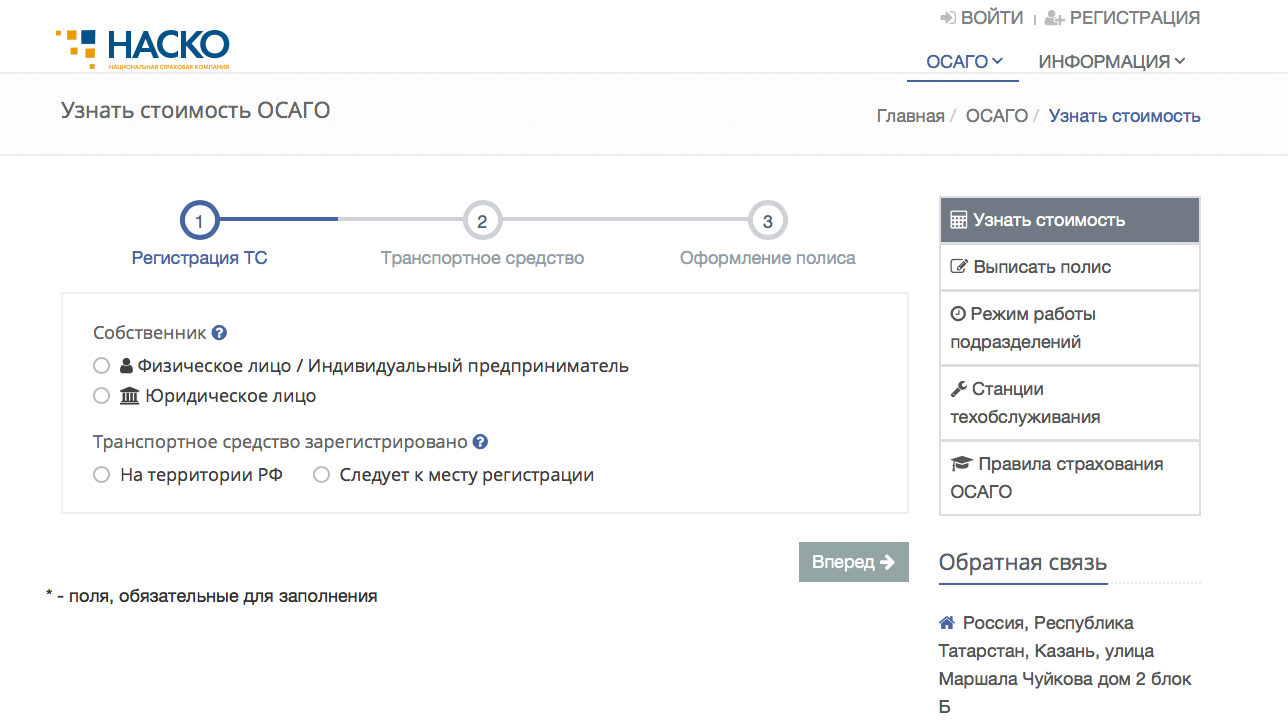This screenshot has width=1288, height=720.
Task: Click the help icon next to Собственник
Action: 219,333
